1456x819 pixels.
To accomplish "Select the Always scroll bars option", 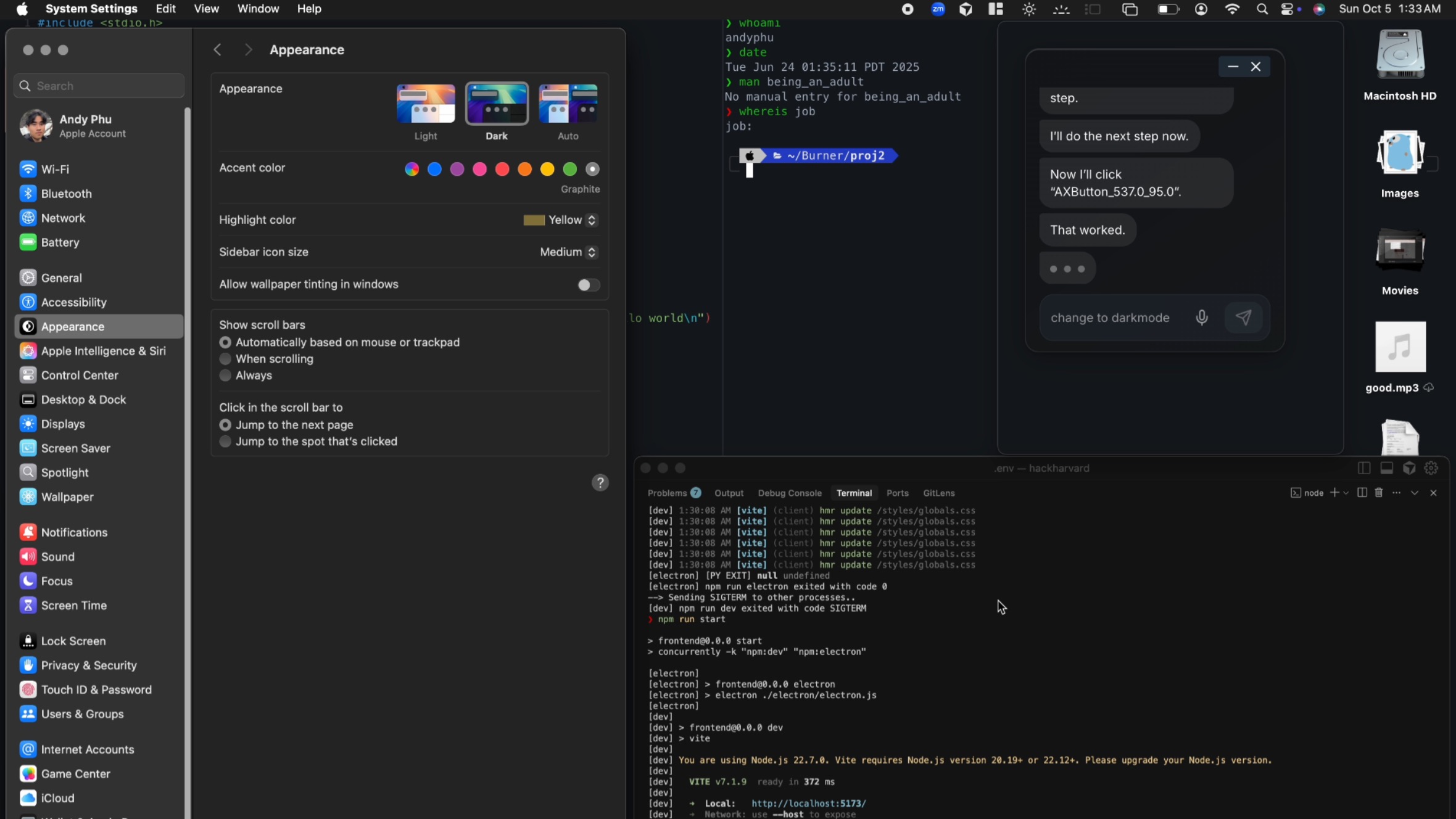I will coord(225,376).
